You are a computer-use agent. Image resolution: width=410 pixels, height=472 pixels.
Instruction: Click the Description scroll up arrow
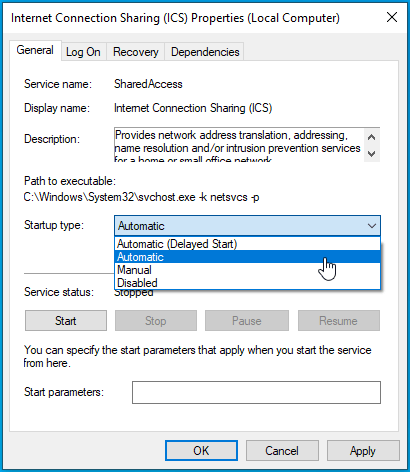(372, 137)
